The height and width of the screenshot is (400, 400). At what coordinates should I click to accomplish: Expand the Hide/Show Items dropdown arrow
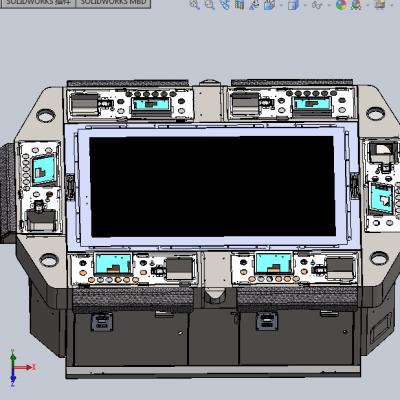(329, 5)
